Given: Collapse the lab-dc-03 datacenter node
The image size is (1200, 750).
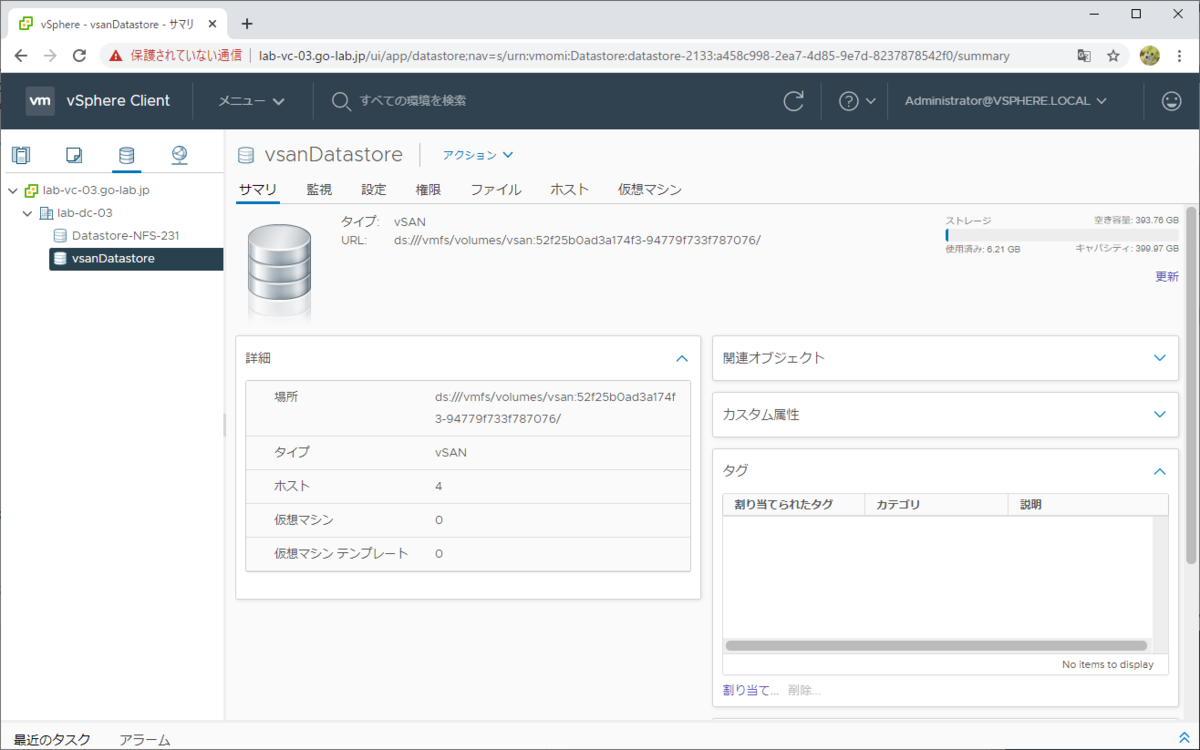Looking at the screenshot, I should coord(28,213).
